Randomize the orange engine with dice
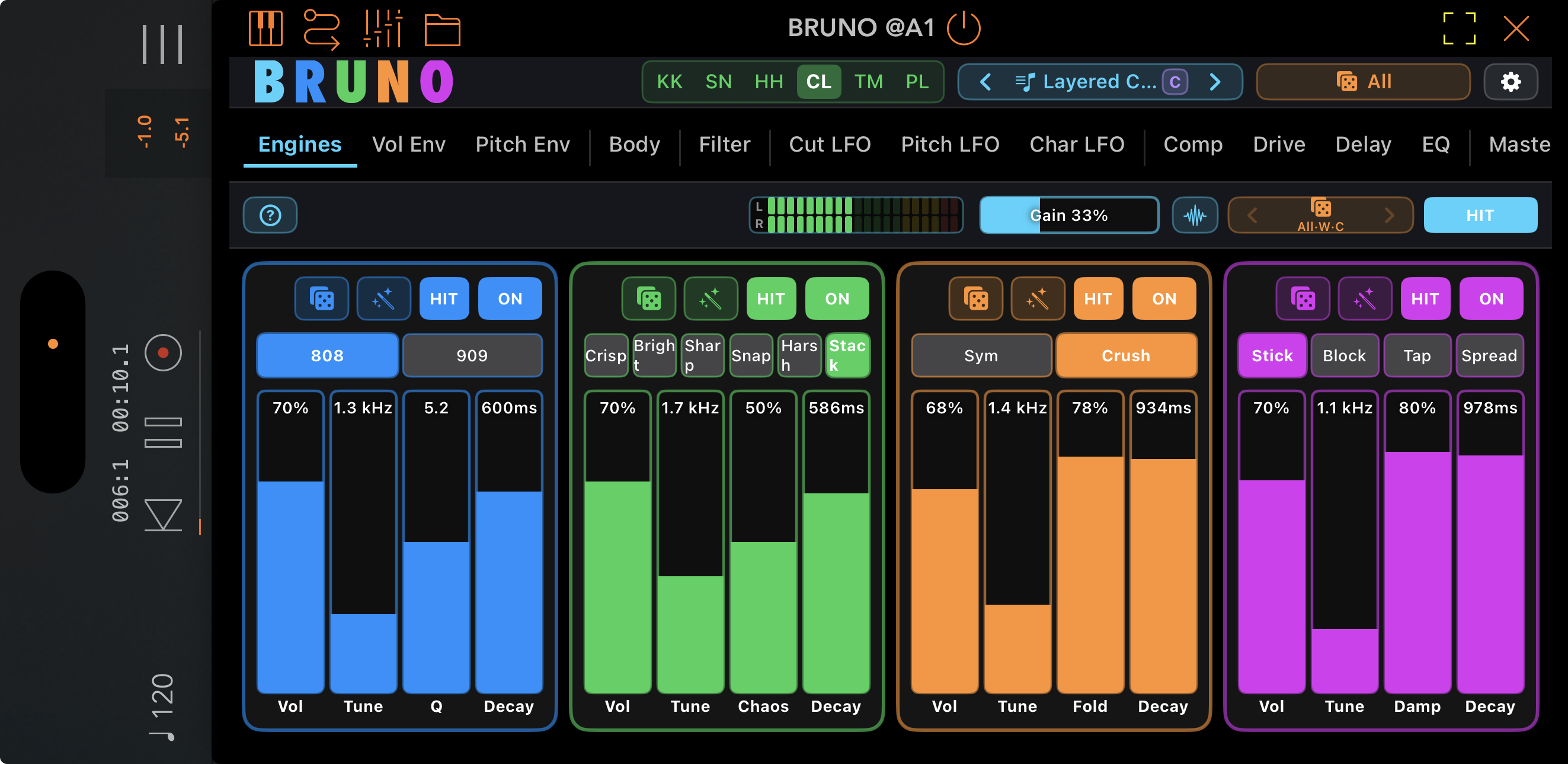This screenshot has height=764, width=1568. (x=975, y=298)
